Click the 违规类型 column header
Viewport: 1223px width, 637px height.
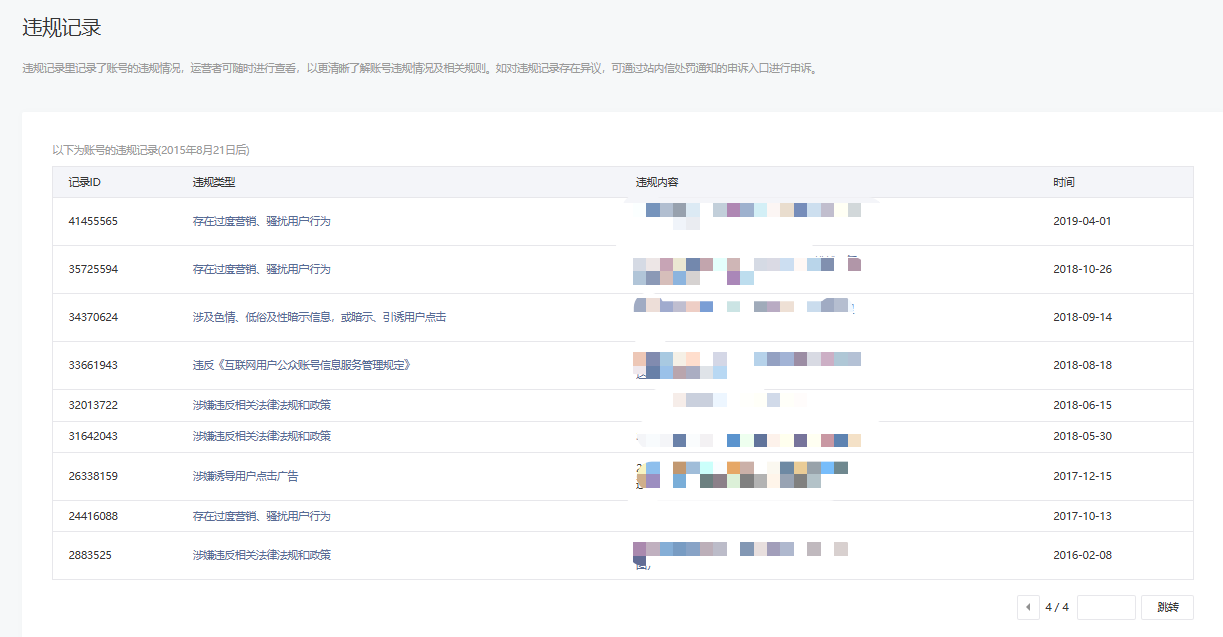click(214, 182)
